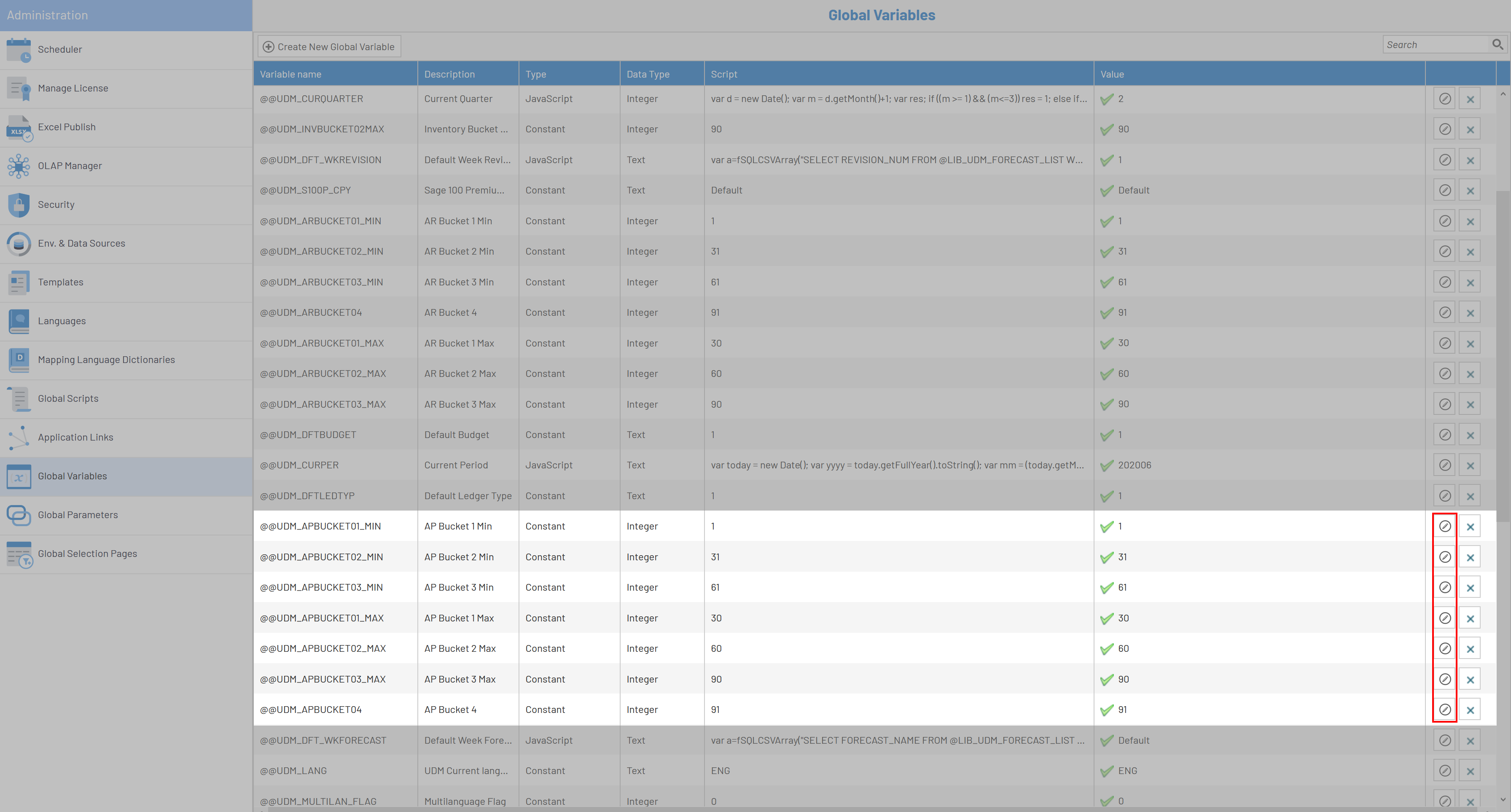Viewport: 1511px width, 812px height.
Task: Select the @@UDM_DFT_WKREVISION script cell
Action: [x=899, y=160]
